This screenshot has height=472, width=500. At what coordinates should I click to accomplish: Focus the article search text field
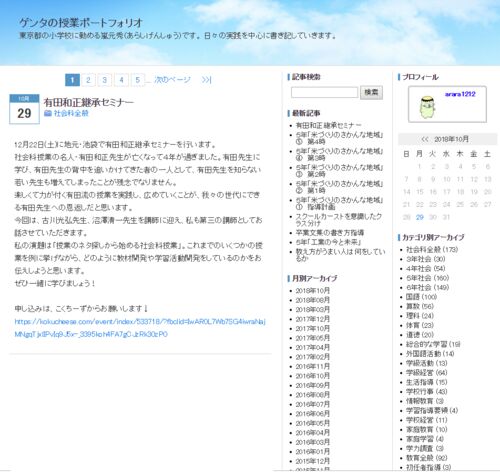[324, 92]
